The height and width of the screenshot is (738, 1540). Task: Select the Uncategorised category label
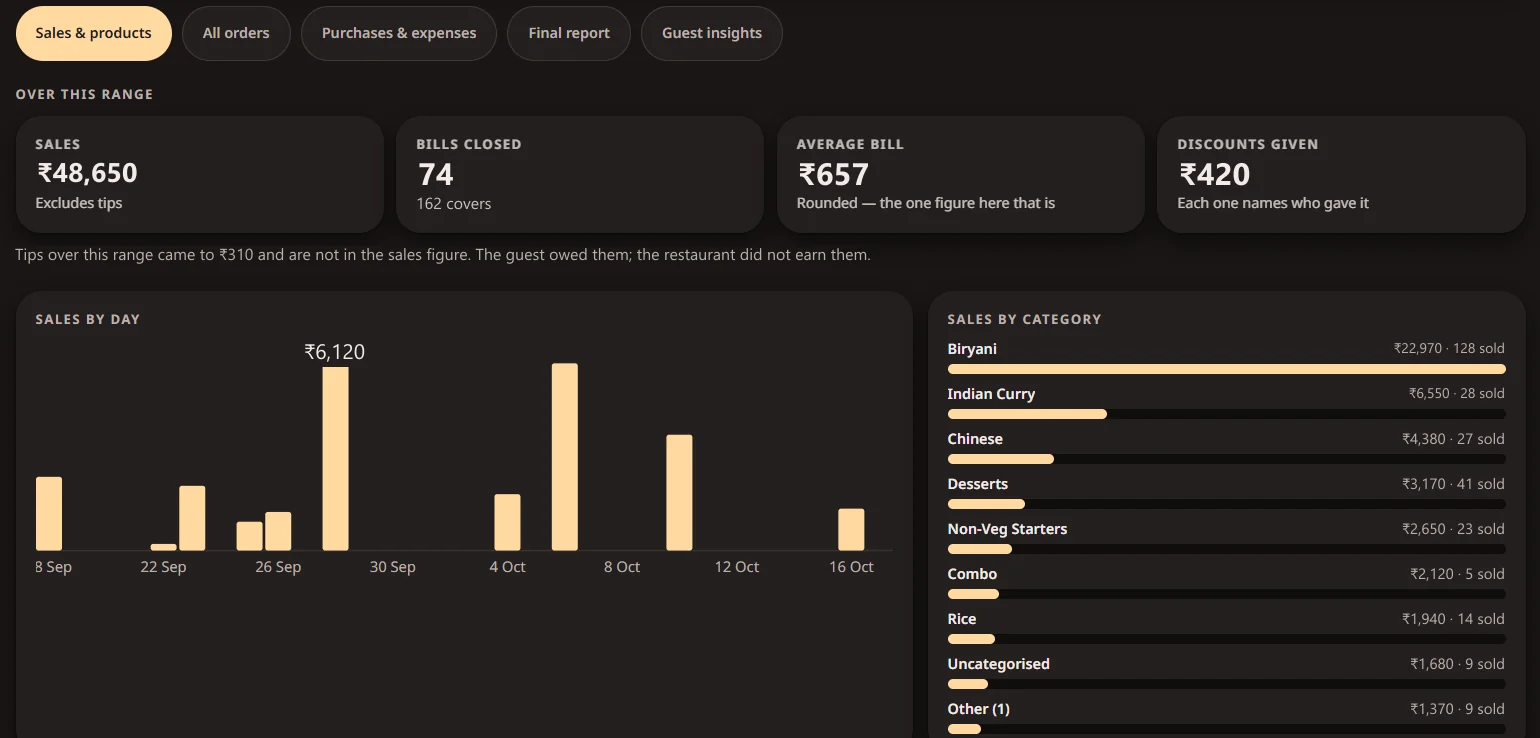pos(998,664)
